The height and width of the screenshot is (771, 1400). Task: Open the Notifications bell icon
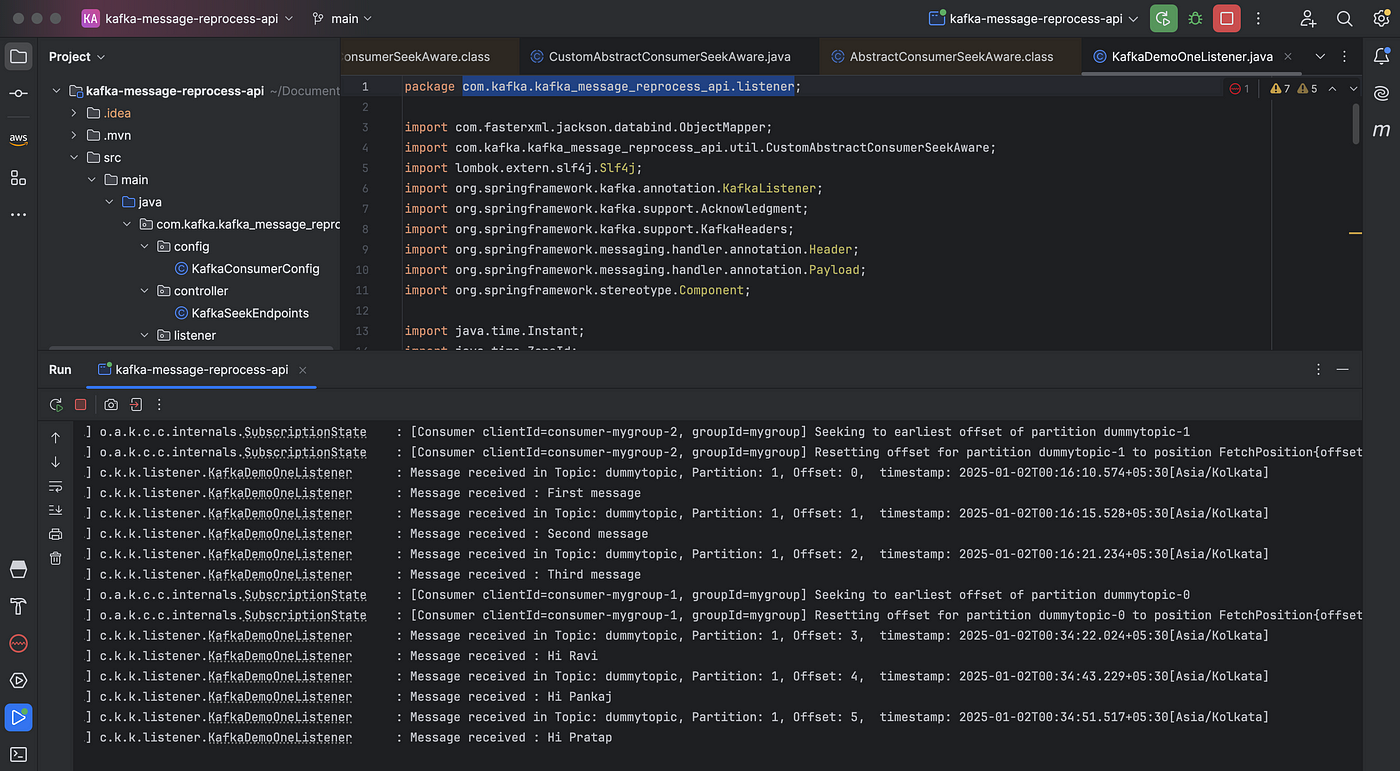pyautogui.click(x=1382, y=56)
